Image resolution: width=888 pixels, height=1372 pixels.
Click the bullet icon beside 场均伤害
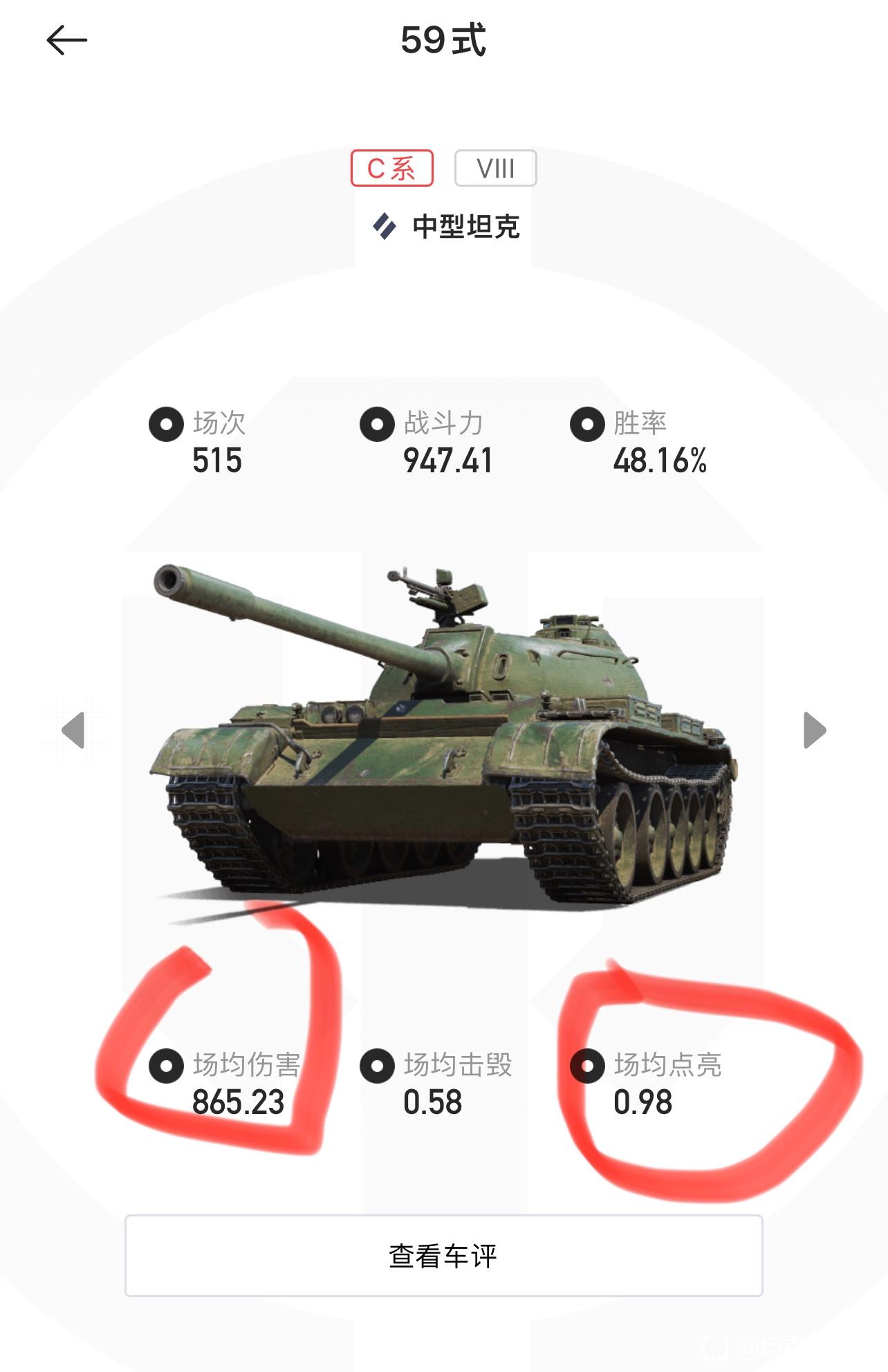point(166,1066)
